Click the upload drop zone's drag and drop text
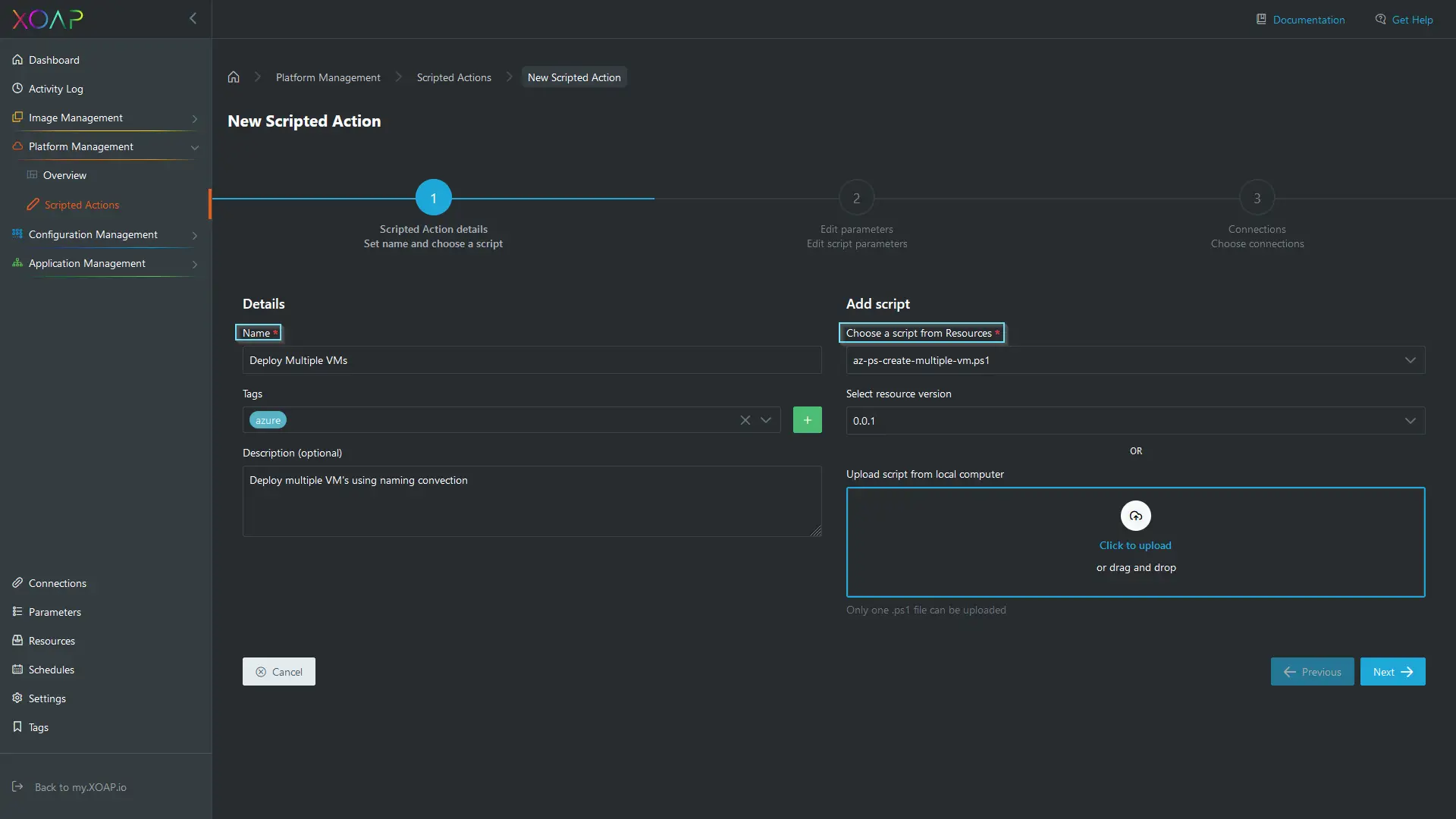1456x819 pixels. pos(1136,567)
